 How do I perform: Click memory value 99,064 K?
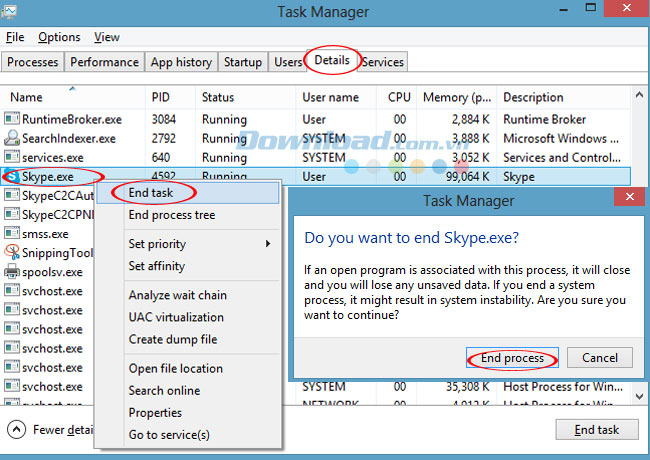pyautogui.click(x=468, y=177)
